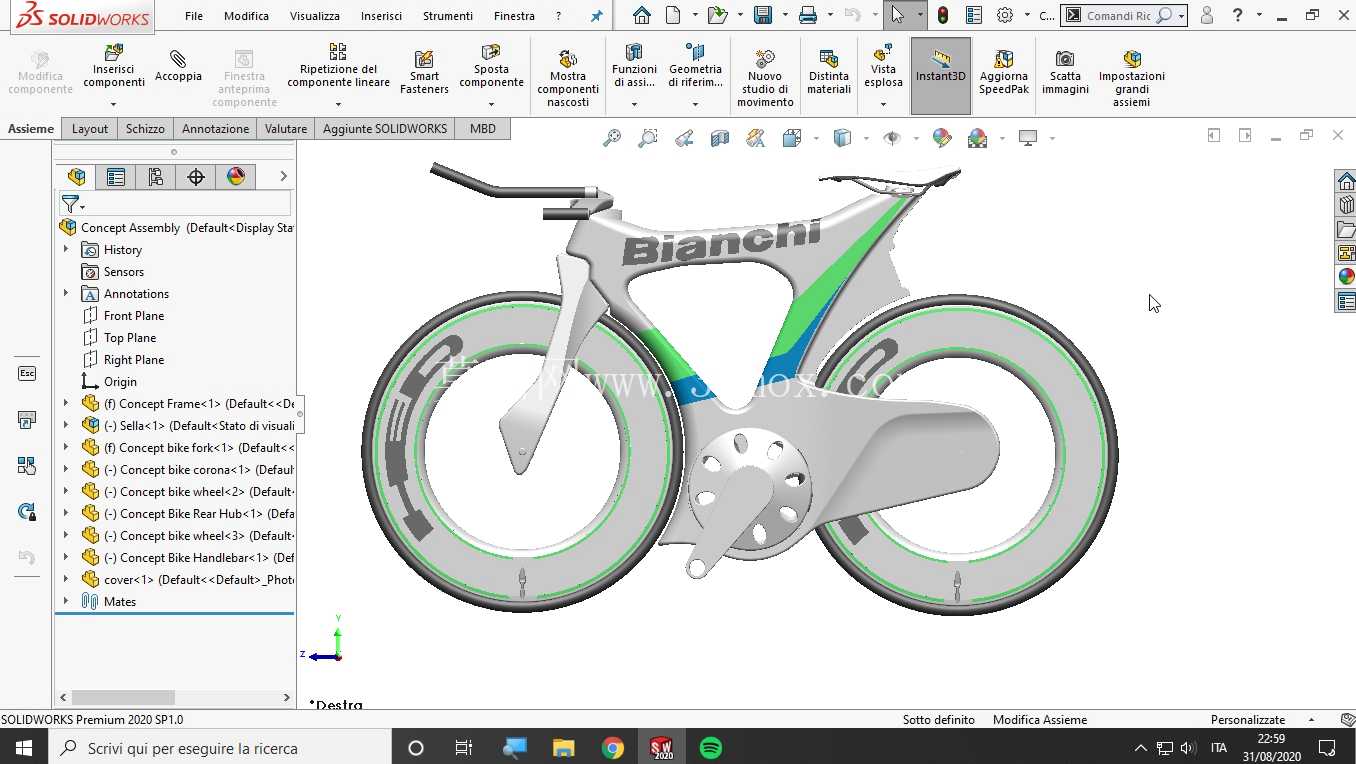Expand the Concept Frame<1> component
The height and width of the screenshot is (764, 1356).
pos(66,404)
